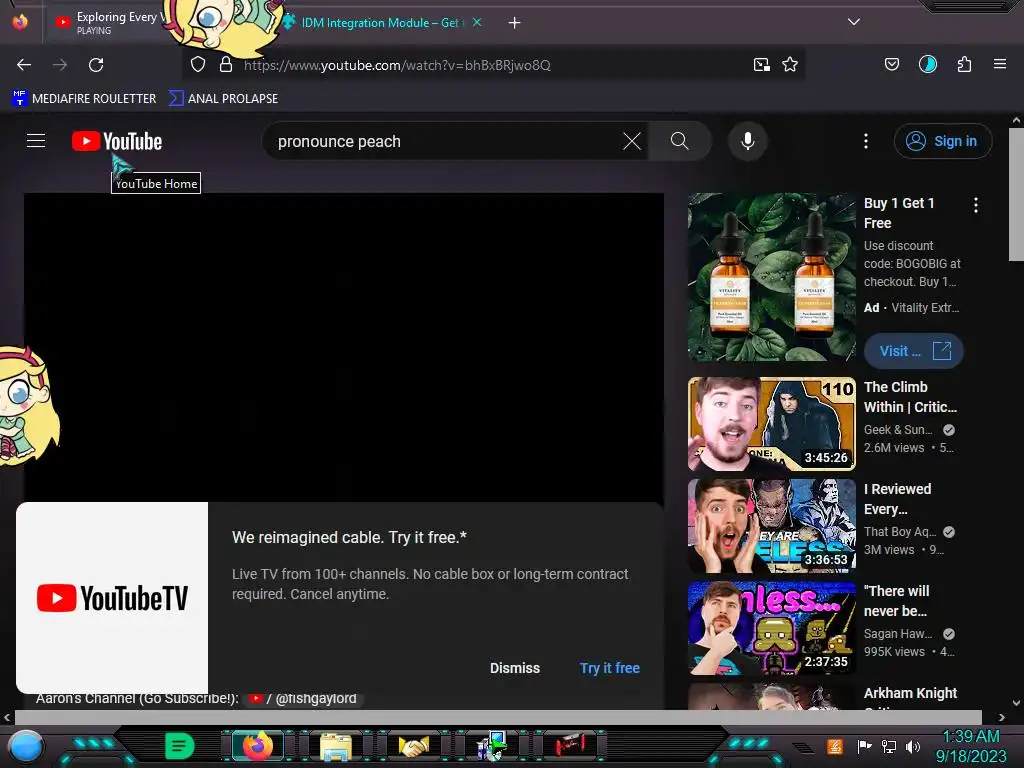Image resolution: width=1024 pixels, height=768 pixels.
Task: Open the green notes app in taskbar
Action: (x=179, y=746)
